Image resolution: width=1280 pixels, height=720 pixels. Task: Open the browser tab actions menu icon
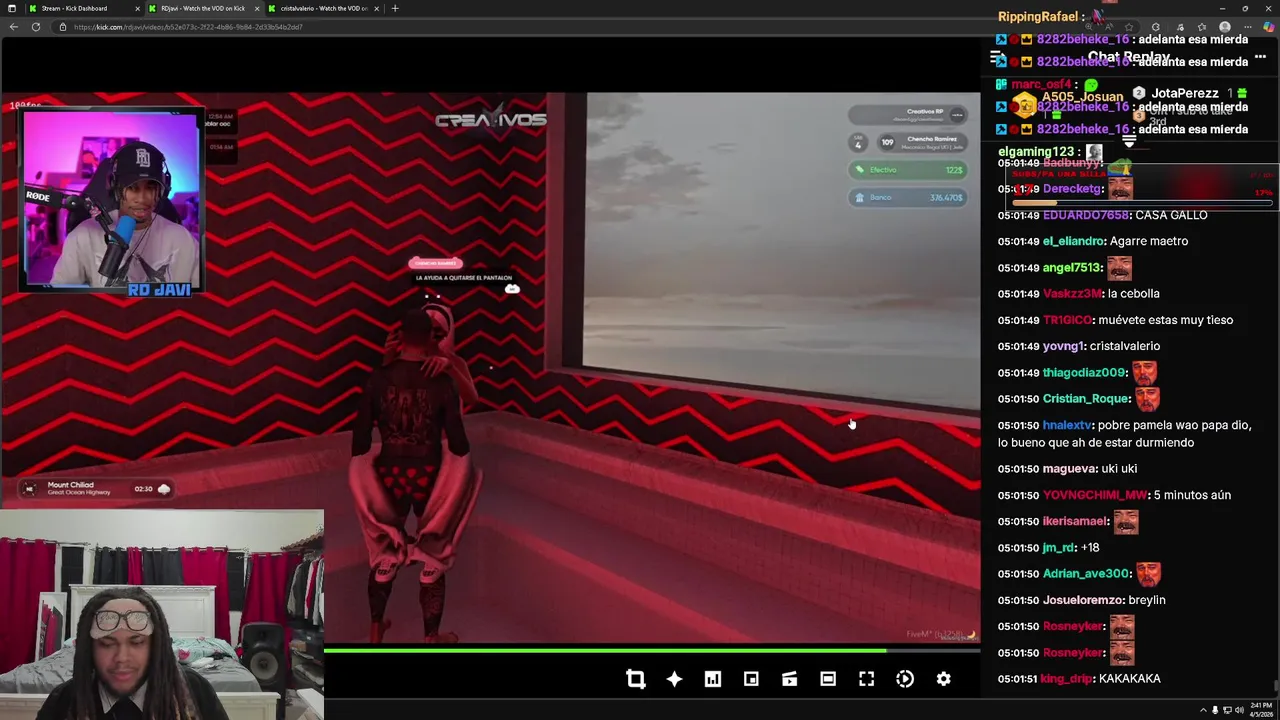(11, 8)
